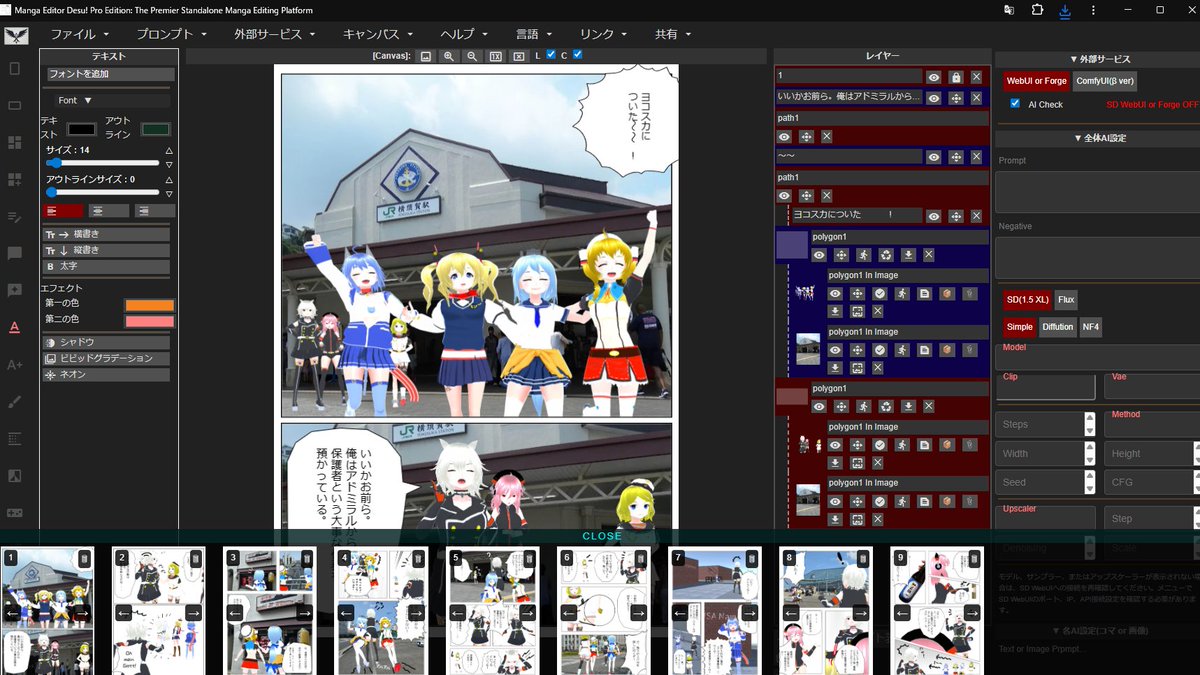Click the zoom in magnifier on canvas toolbar
Viewport: 1200px width, 675px height.
[449, 56]
